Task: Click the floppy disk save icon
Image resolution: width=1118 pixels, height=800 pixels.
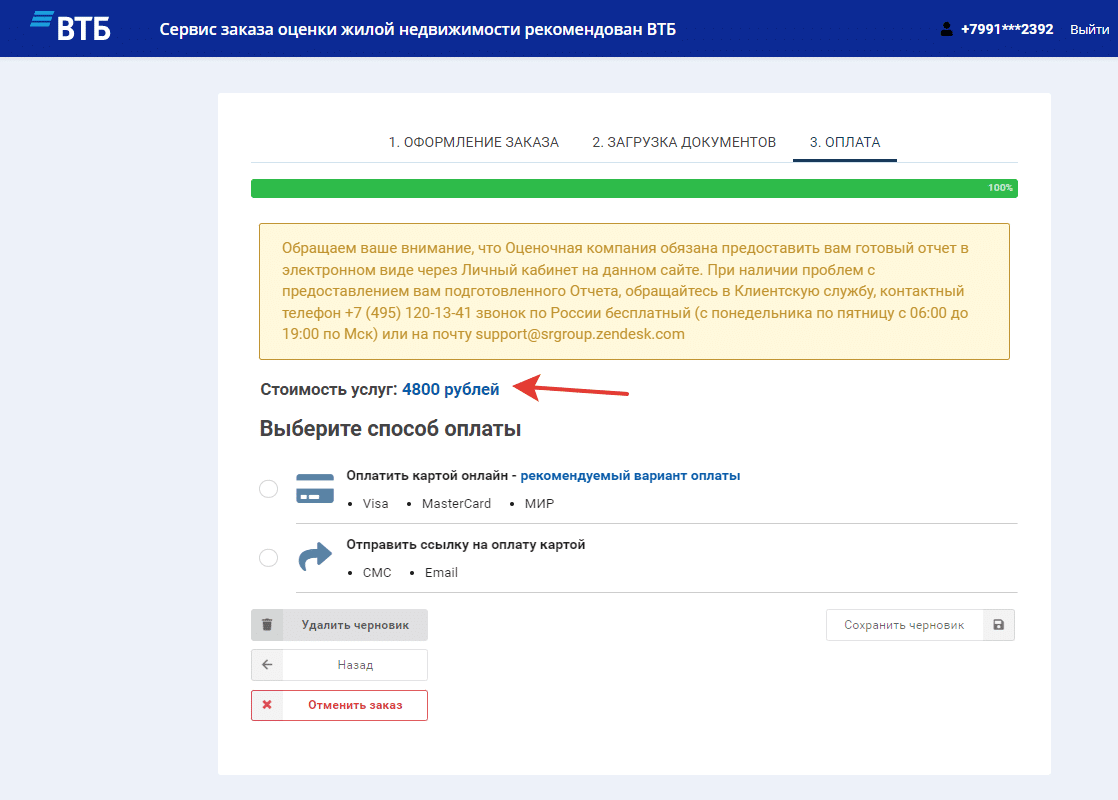Action: (x=998, y=625)
